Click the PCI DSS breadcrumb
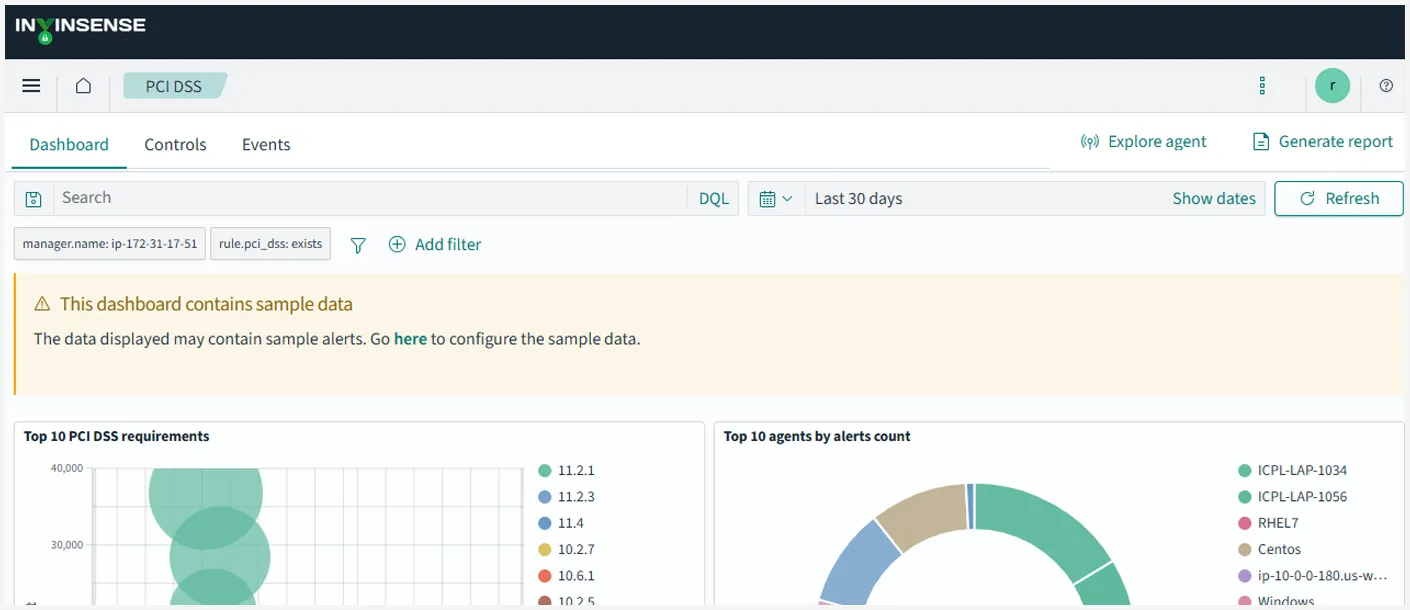 click(x=174, y=86)
